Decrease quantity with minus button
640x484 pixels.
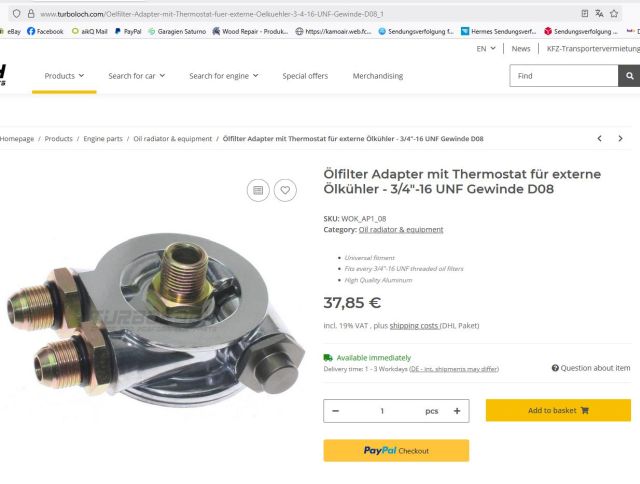(336, 411)
